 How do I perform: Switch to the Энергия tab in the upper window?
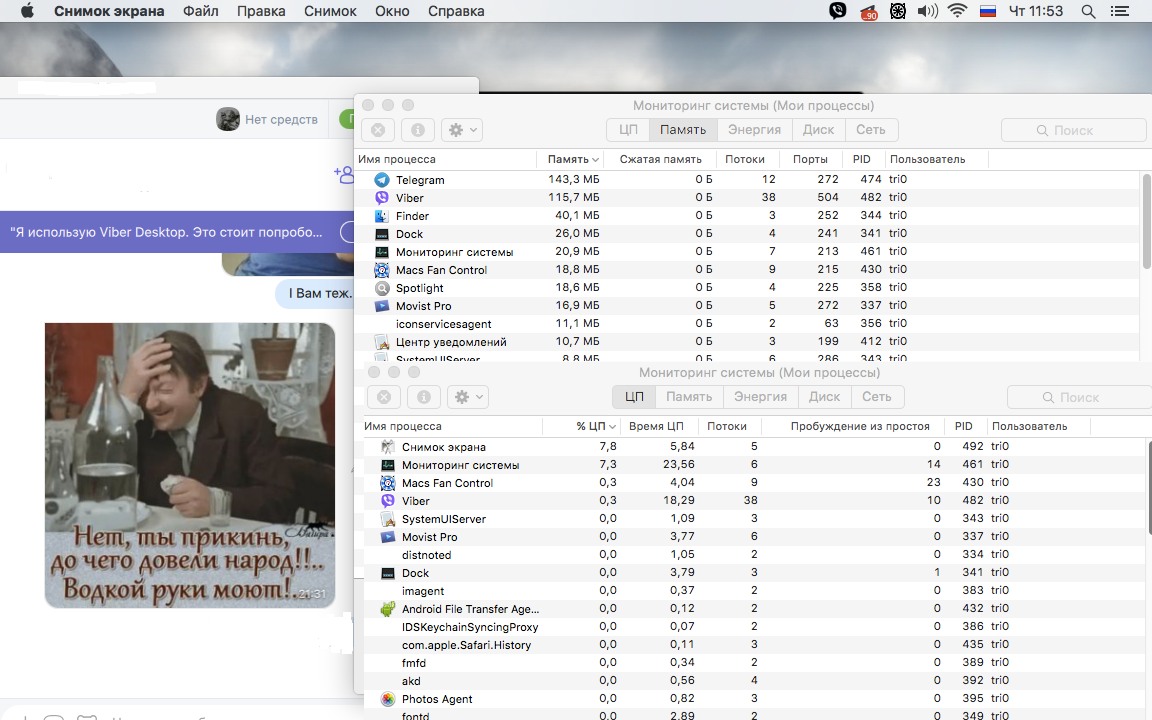754,130
